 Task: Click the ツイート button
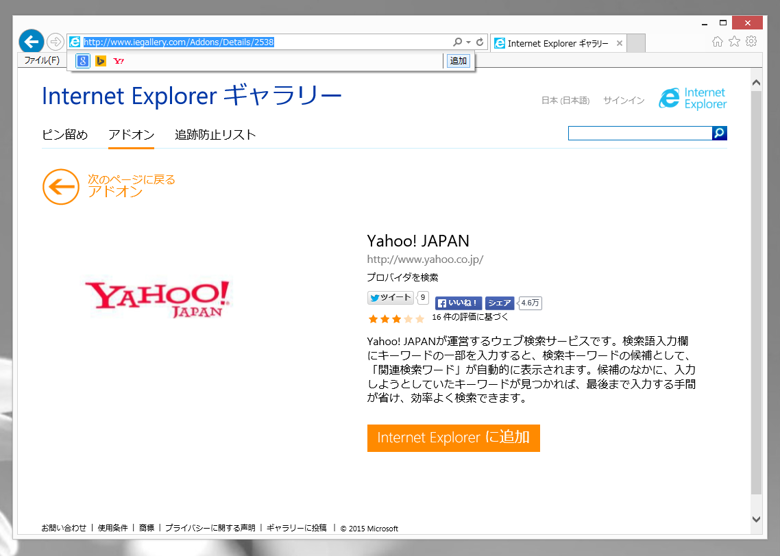pos(390,297)
